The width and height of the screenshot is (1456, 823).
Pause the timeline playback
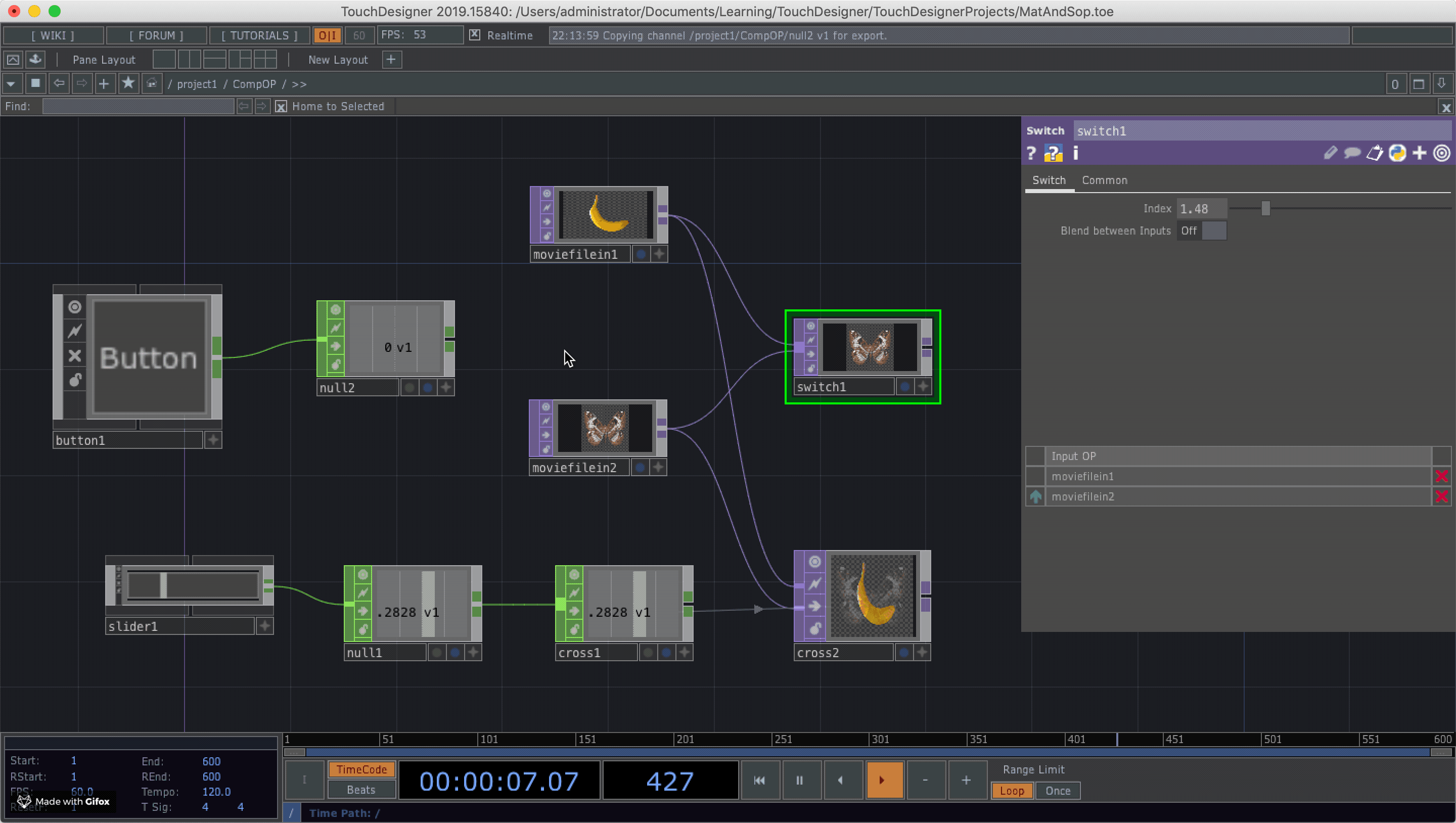[x=799, y=780]
